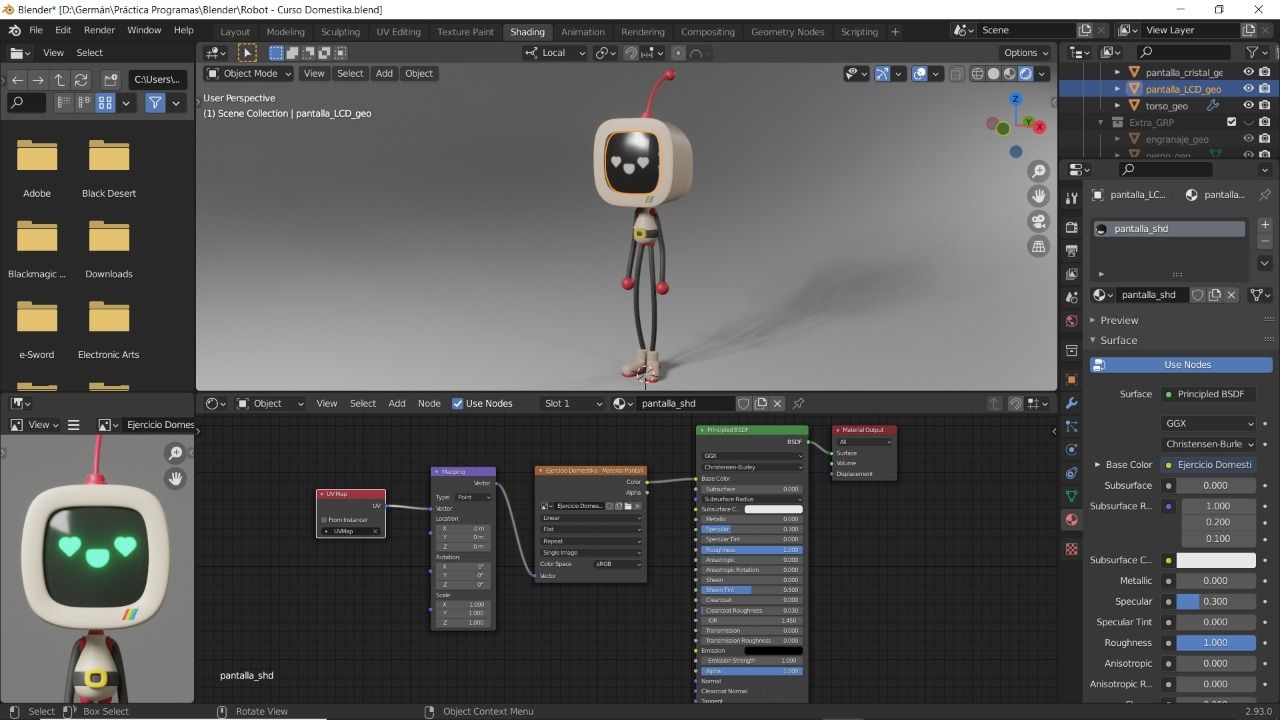Switch file browser to vertical list view
The width and height of the screenshot is (1280, 720).
(x=63, y=102)
